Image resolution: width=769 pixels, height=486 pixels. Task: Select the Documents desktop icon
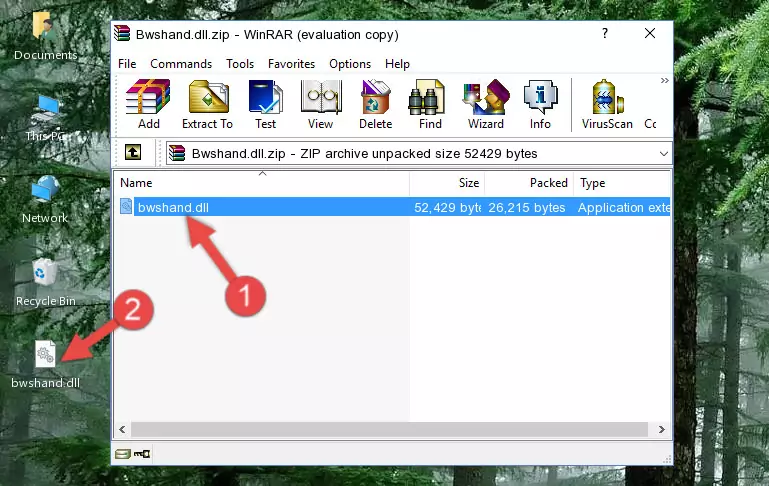(45, 36)
